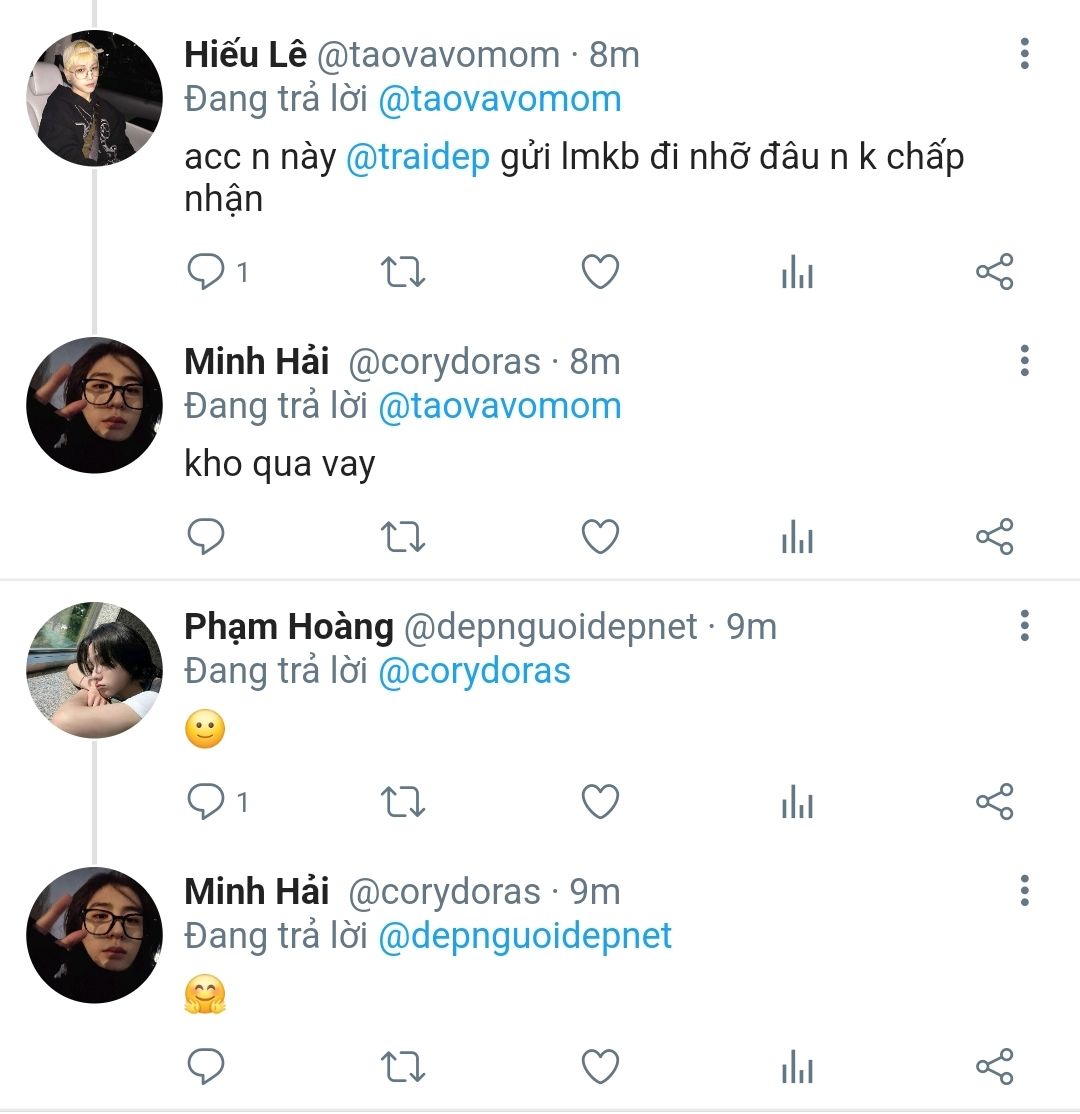This screenshot has width=1080, height=1114.
Task: Open Hiếu Lê's profile picture
Action: tap(94, 98)
